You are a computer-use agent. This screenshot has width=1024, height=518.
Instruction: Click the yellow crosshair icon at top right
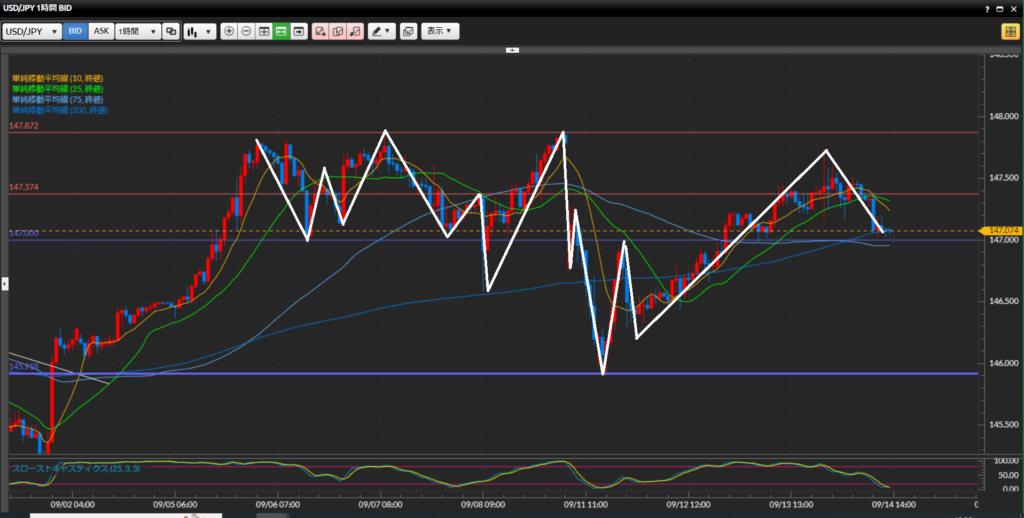click(1009, 31)
